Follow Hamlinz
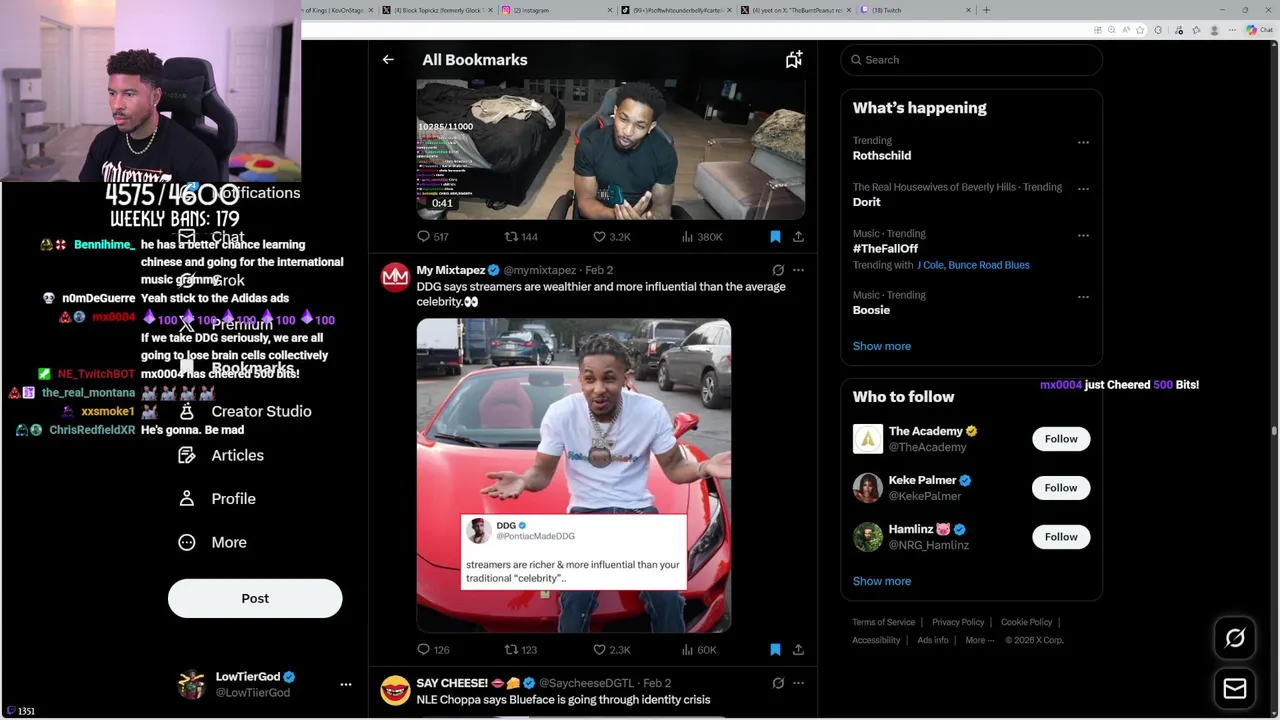1280x720 pixels. [1061, 537]
